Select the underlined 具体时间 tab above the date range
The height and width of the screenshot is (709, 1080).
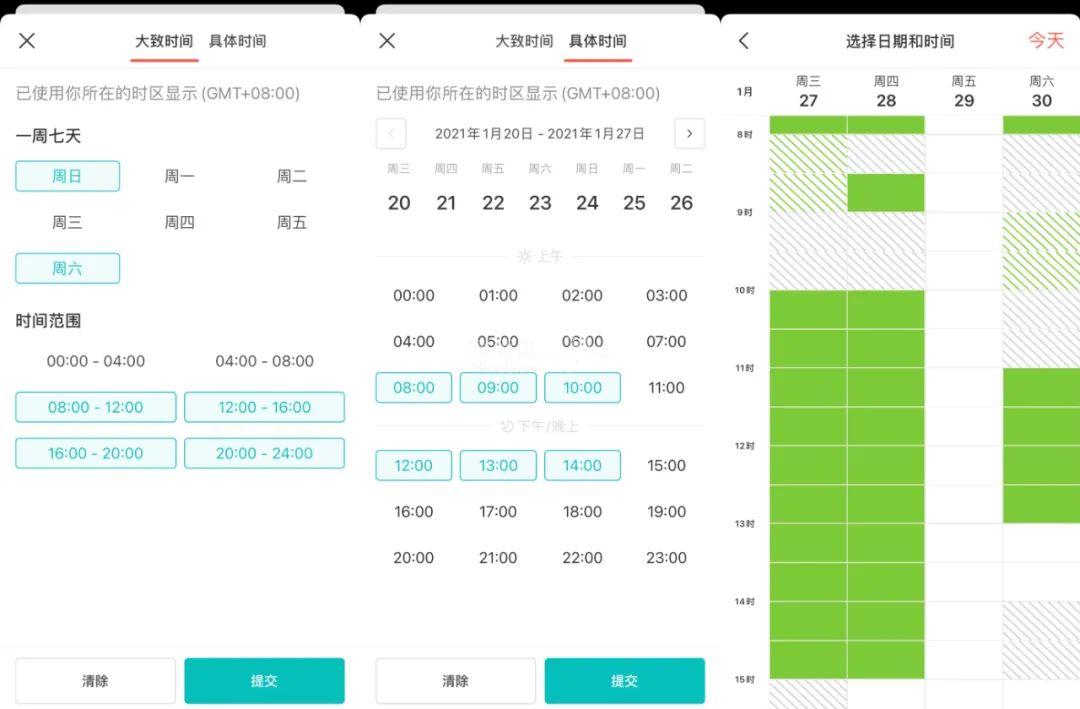coord(598,41)
